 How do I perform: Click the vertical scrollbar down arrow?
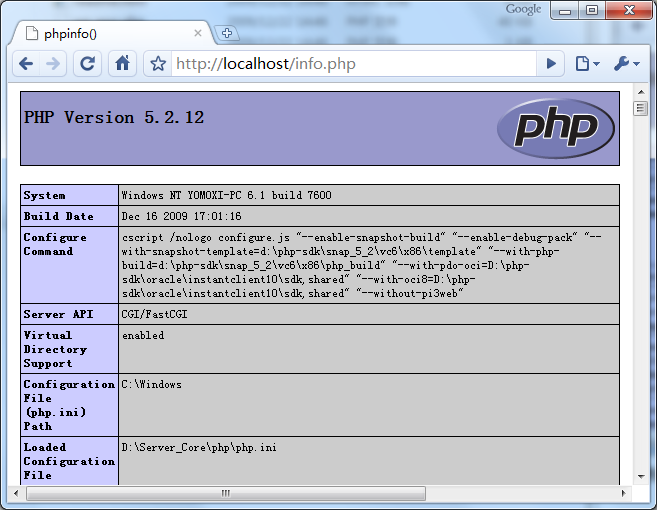tap(641, 476)
